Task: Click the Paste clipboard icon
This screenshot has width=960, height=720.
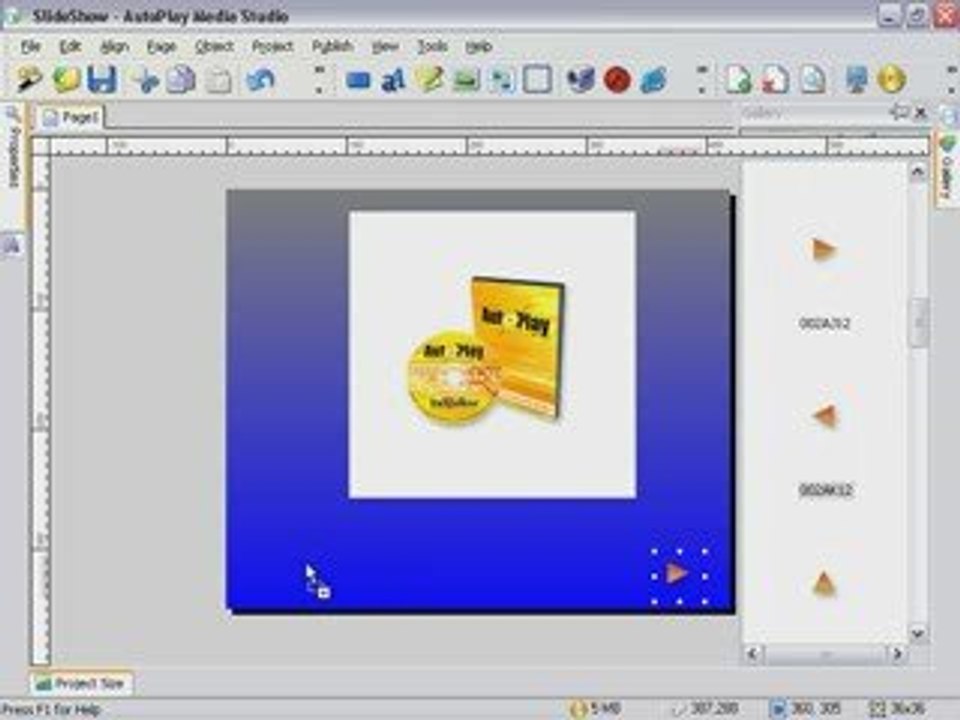Action: click(219, 80)
